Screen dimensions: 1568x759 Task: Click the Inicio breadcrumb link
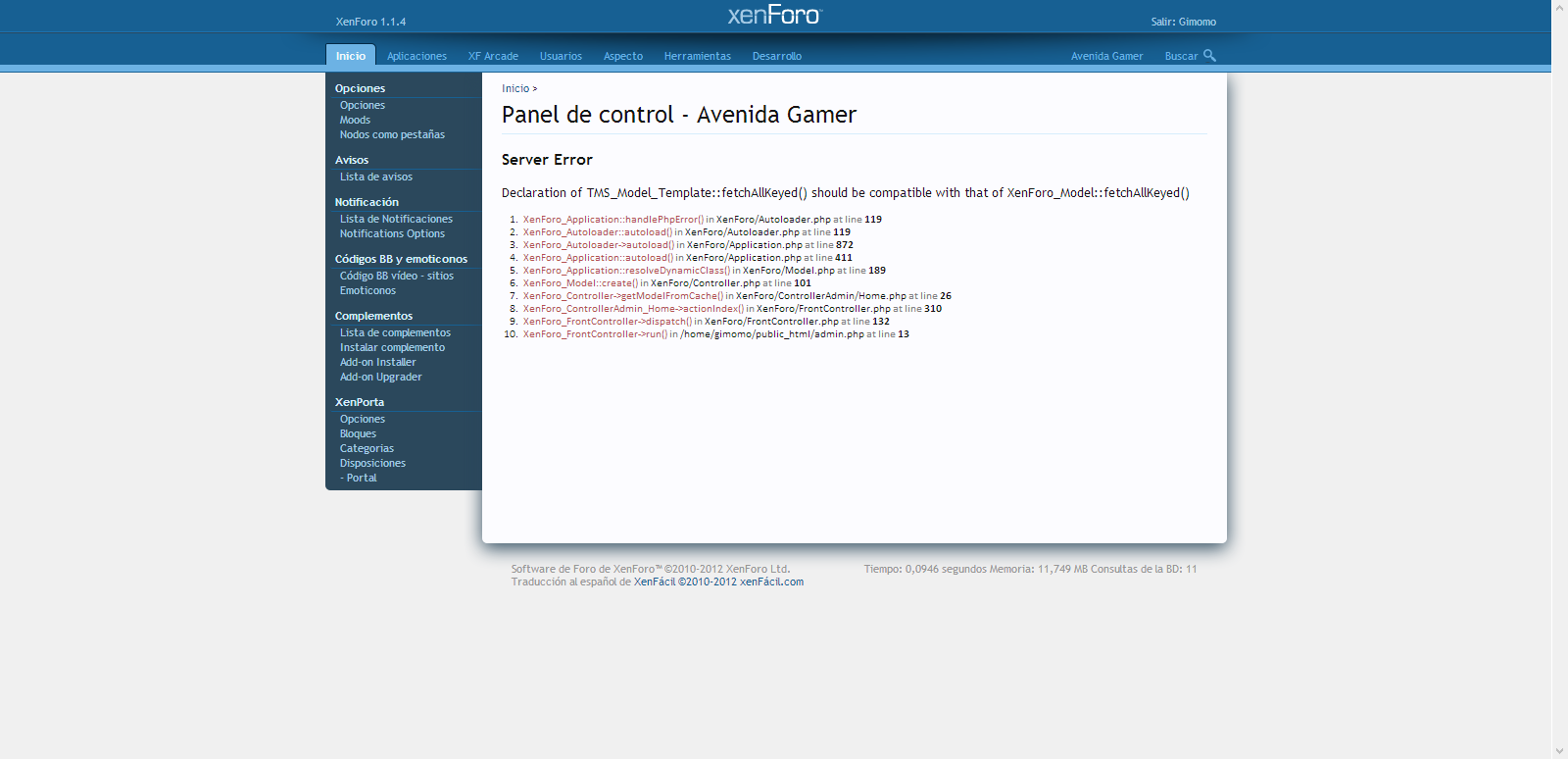(515, 88)
